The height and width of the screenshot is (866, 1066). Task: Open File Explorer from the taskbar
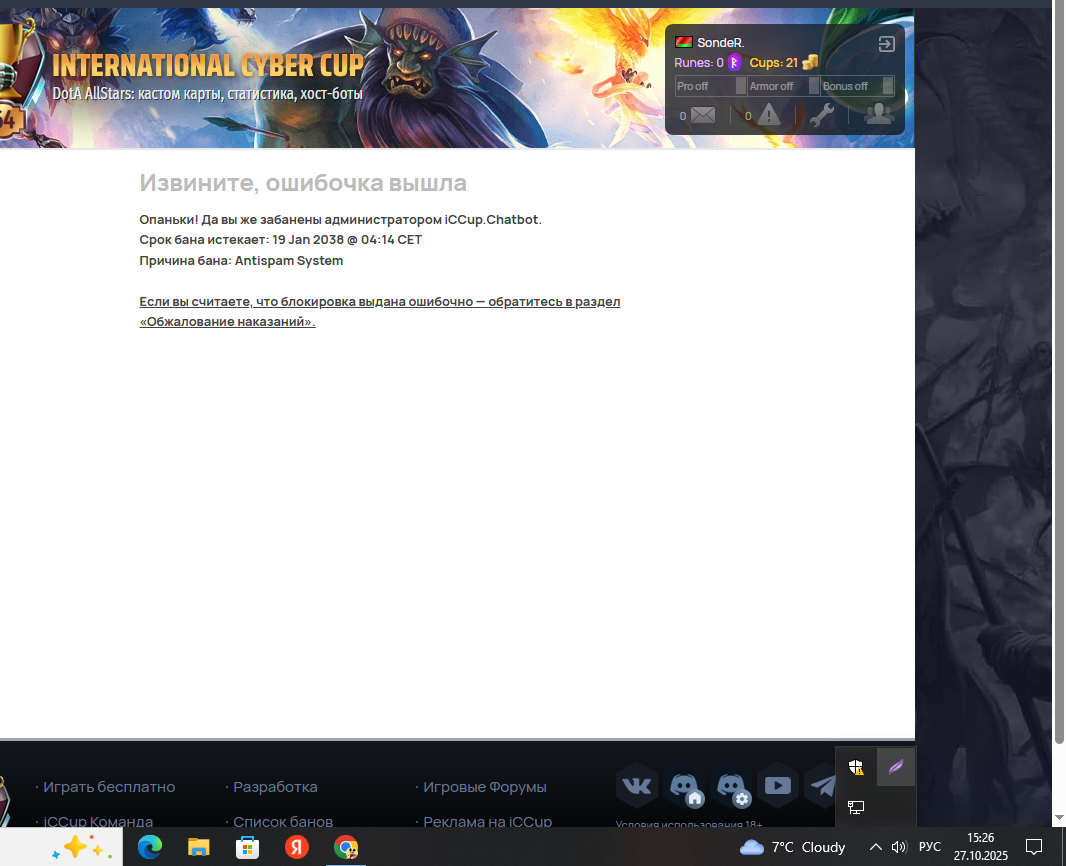click(199, 848)
